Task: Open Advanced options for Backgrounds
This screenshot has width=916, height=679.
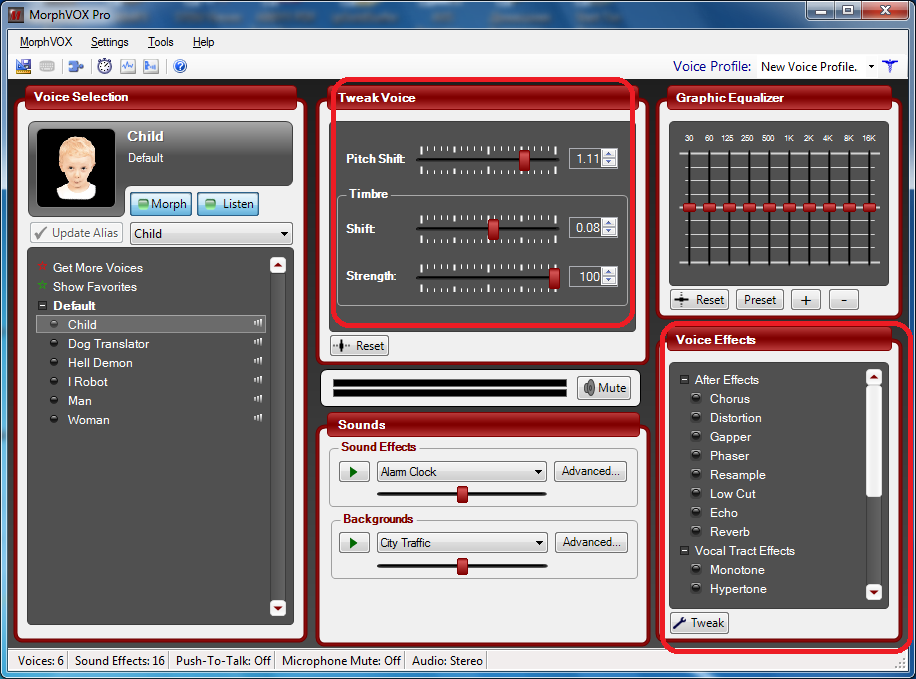Action: pyautogui.click(x=591, y=542)
